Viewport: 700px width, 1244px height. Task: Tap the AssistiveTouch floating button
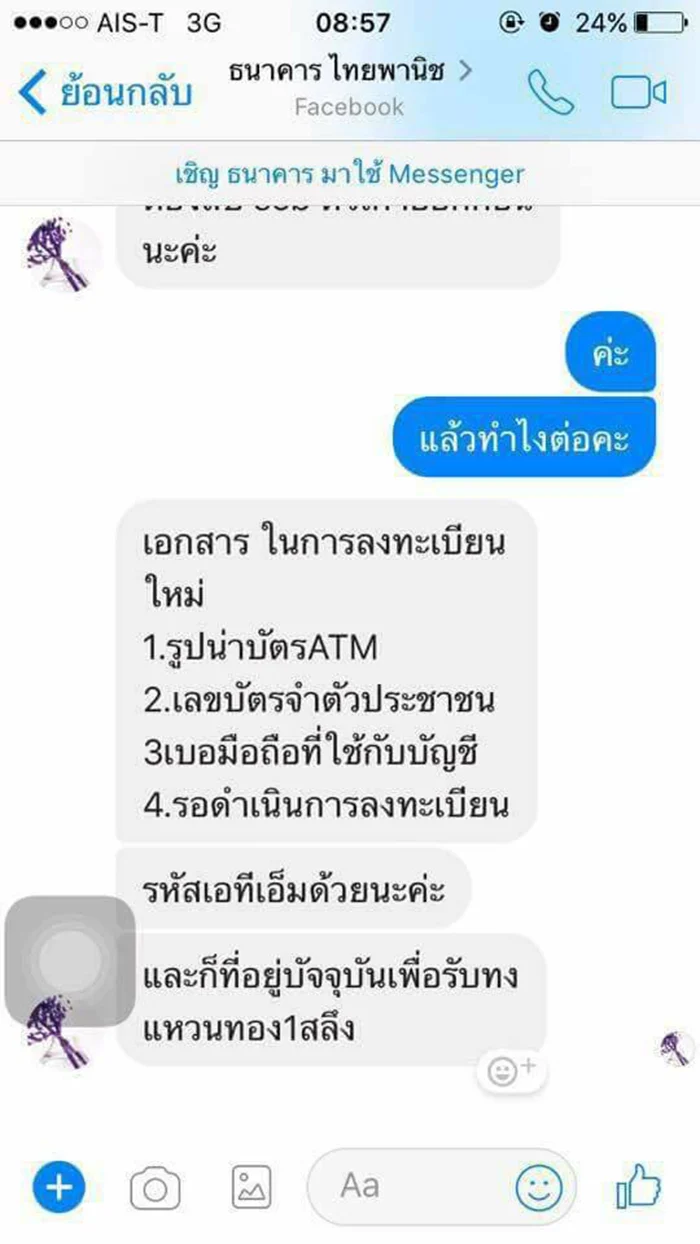pyautogui.click(x=69, y=961)
